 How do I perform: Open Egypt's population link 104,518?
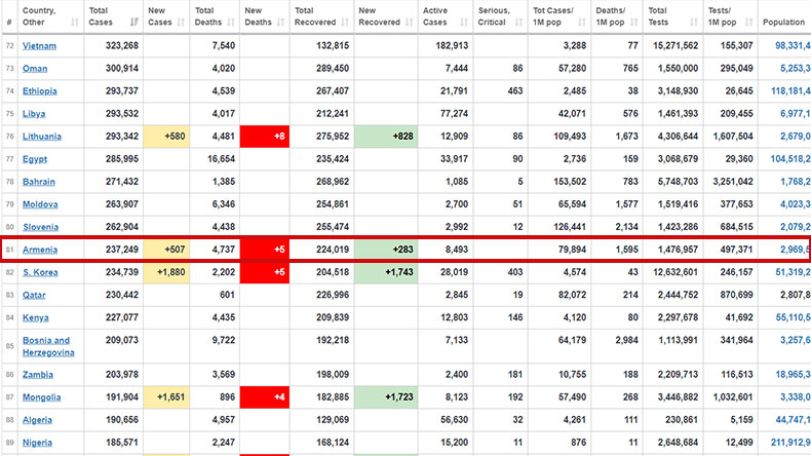tap(791, 159)
